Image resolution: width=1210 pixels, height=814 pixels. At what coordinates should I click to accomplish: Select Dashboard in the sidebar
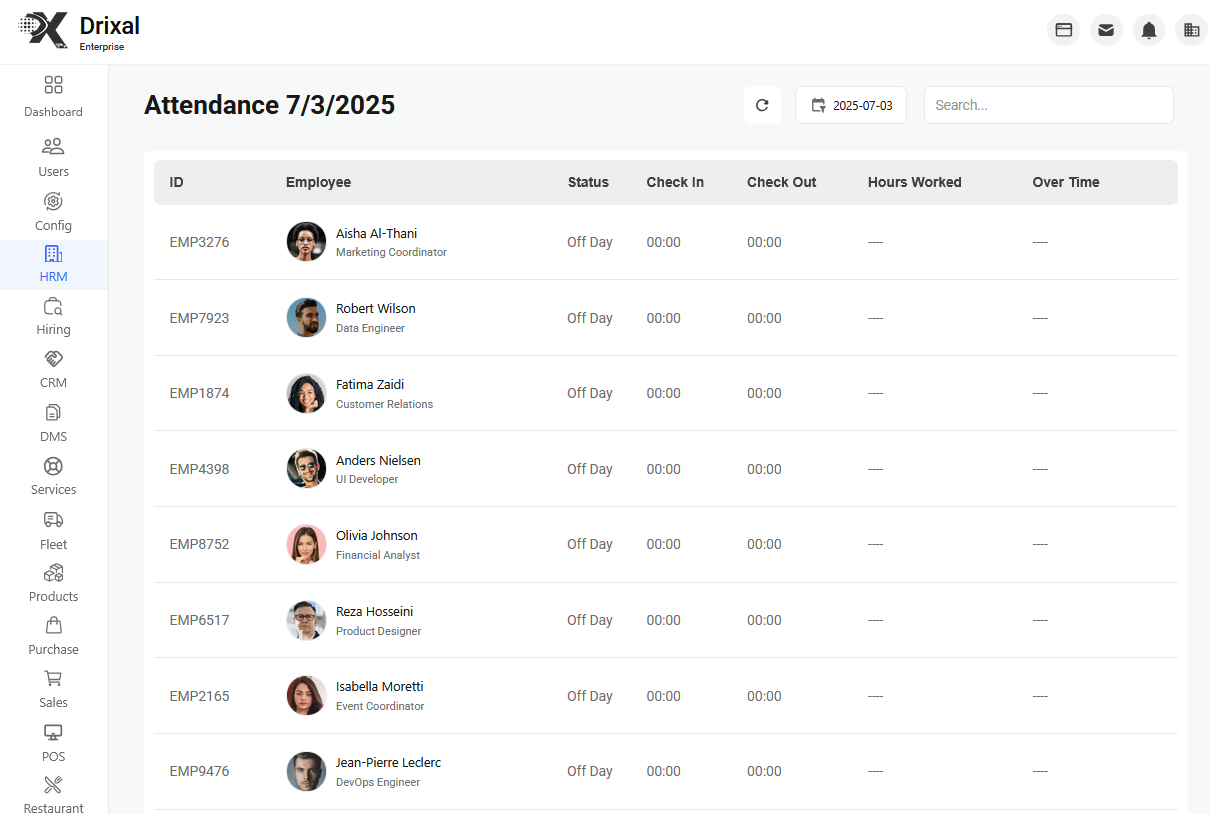(53, 96)
